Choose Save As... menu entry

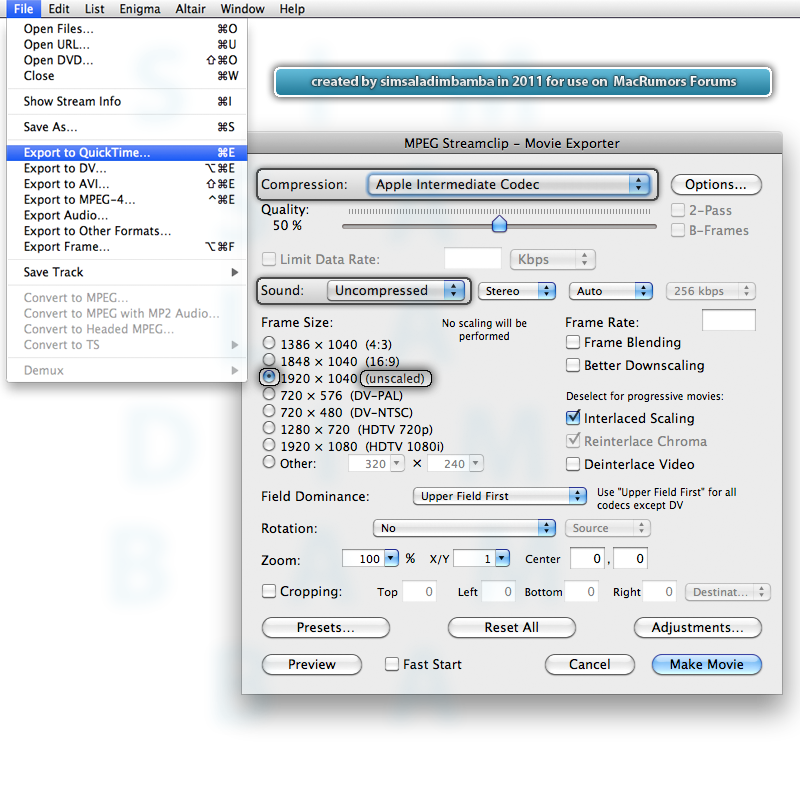pos(127,127)
